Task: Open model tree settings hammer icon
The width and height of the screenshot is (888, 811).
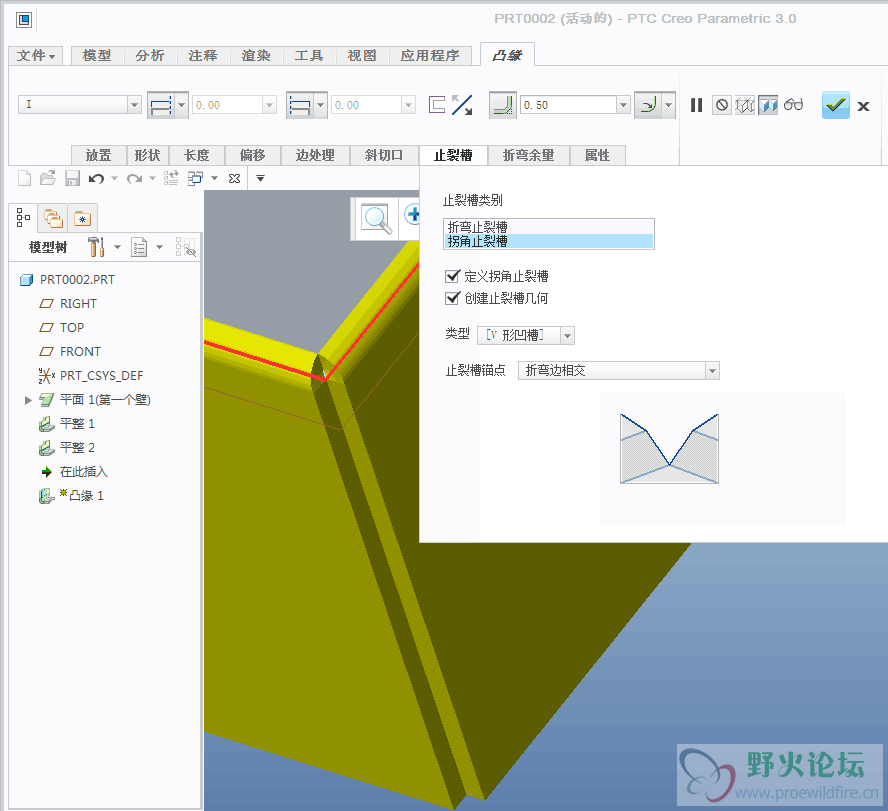Action: 96,247
